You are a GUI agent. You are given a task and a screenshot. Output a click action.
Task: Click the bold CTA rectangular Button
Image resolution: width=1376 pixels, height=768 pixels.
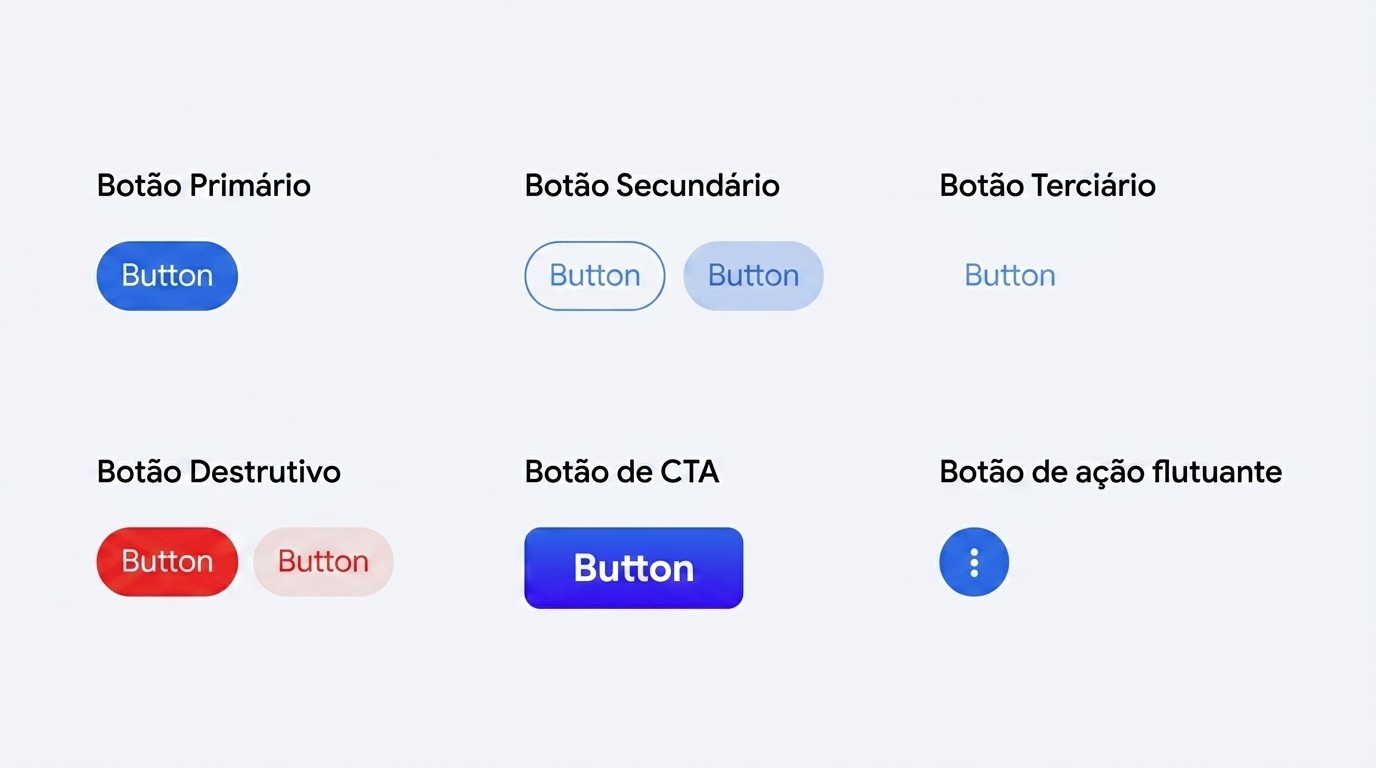[634, 568]
